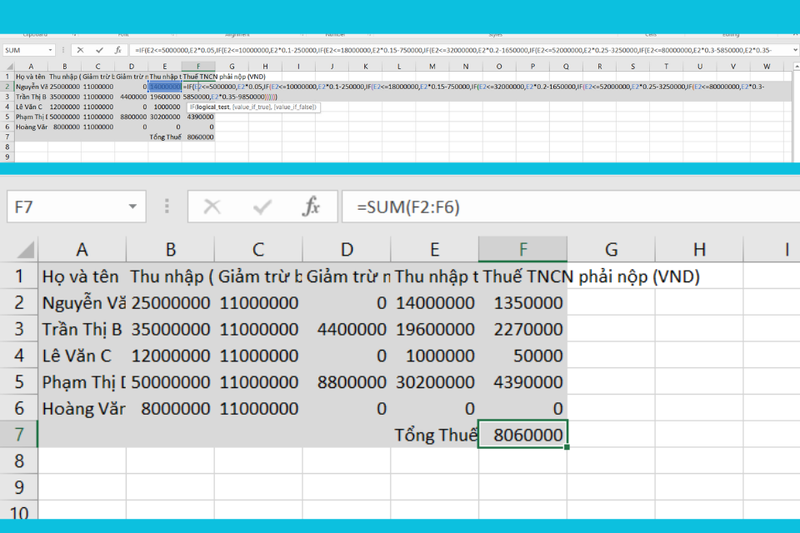The height and width of the screenshot is (533, 800).
Task: Click the total cell 8060000 in the large sheet
Action: [x=523, y=435]
